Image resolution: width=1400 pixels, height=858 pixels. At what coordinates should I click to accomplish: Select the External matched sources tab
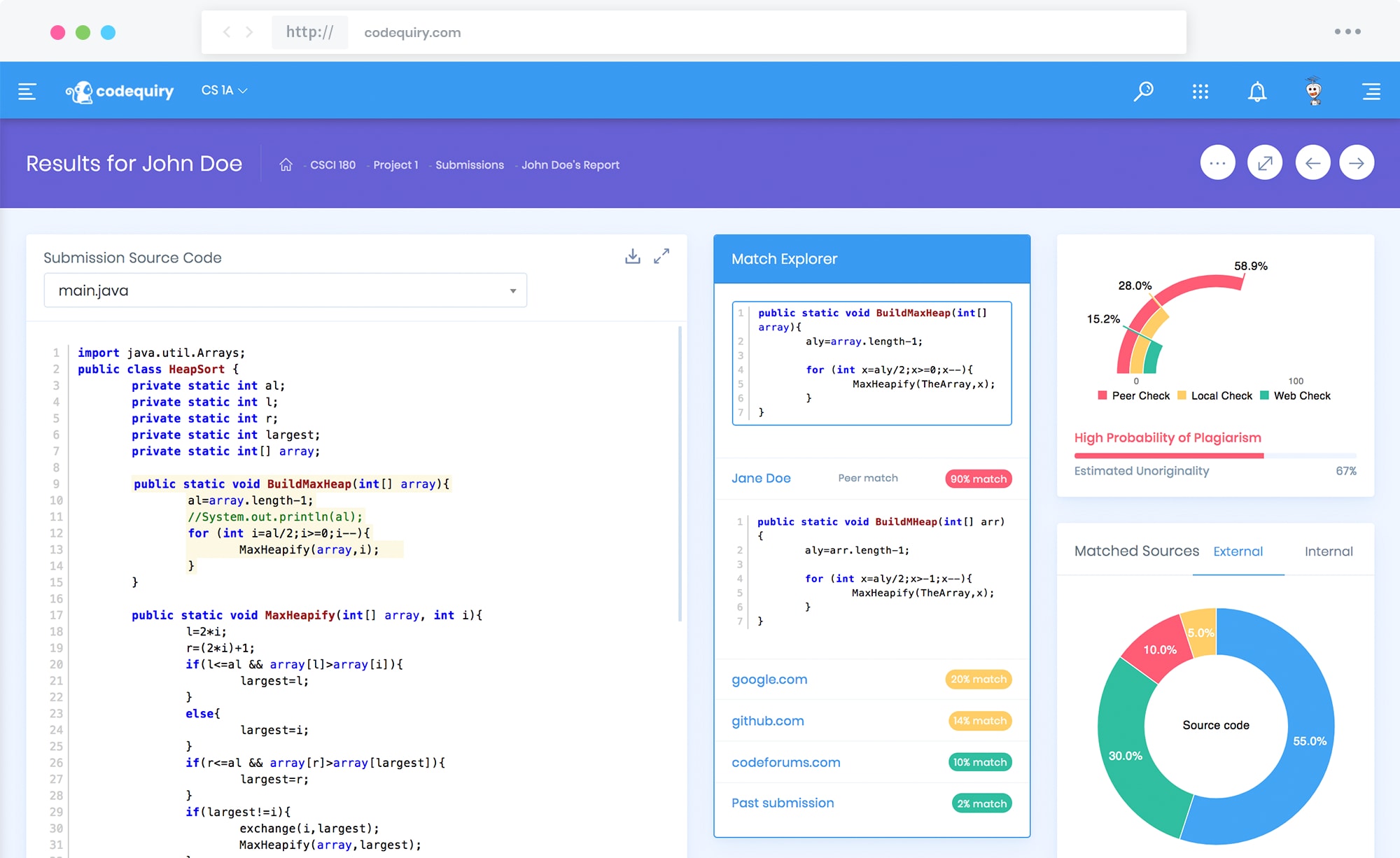click(x=1238, y=551)
